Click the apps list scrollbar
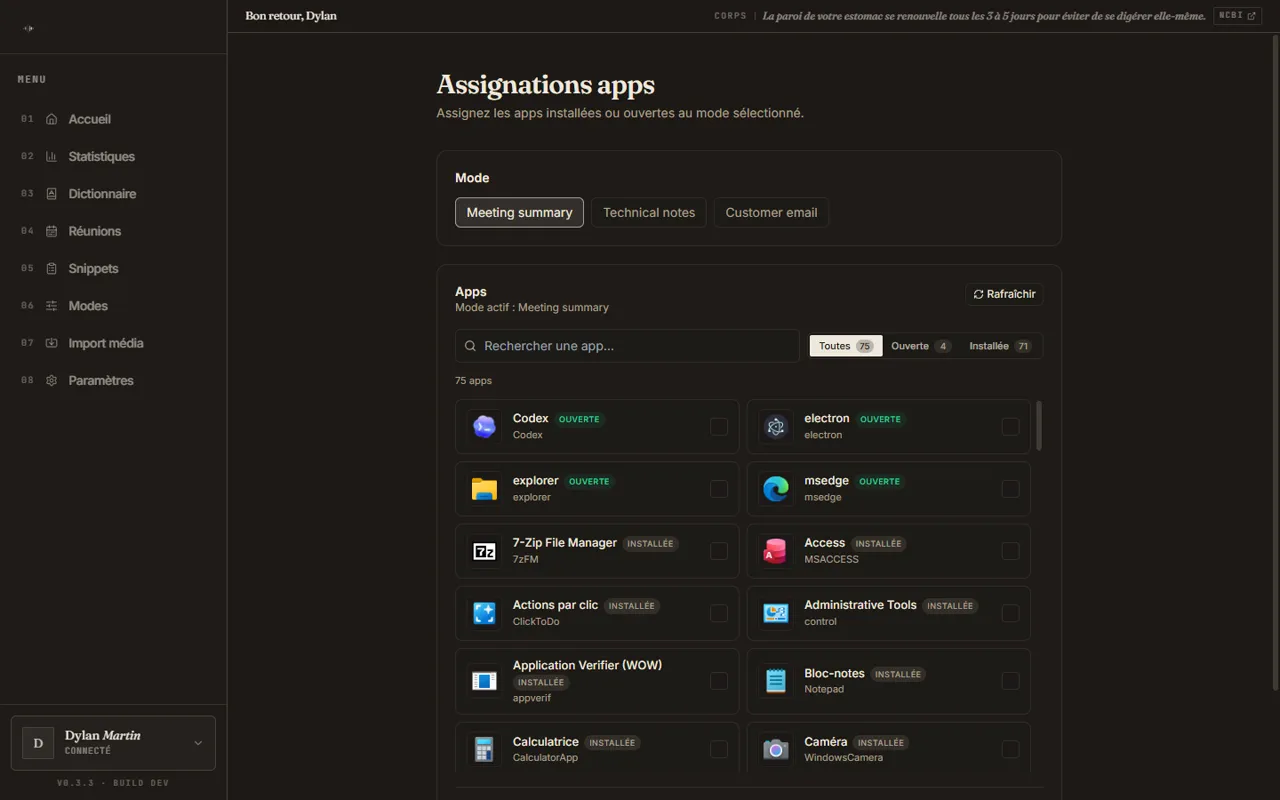The image size is (1280, 800). tap(1039, 426)
